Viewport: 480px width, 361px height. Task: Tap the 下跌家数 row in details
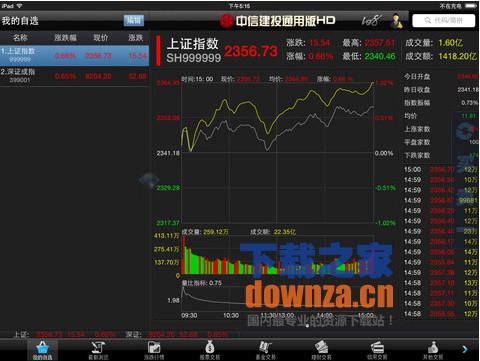[441, 155]
